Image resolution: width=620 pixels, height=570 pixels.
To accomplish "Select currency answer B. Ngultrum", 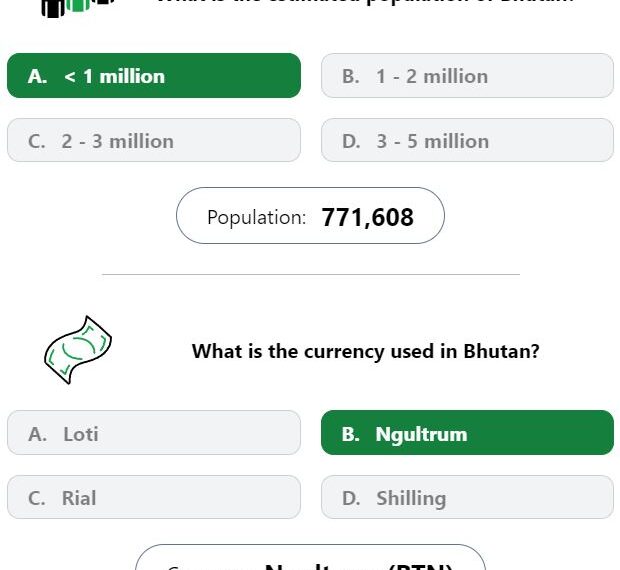I will pyautogui.click(x=467, y=432).
